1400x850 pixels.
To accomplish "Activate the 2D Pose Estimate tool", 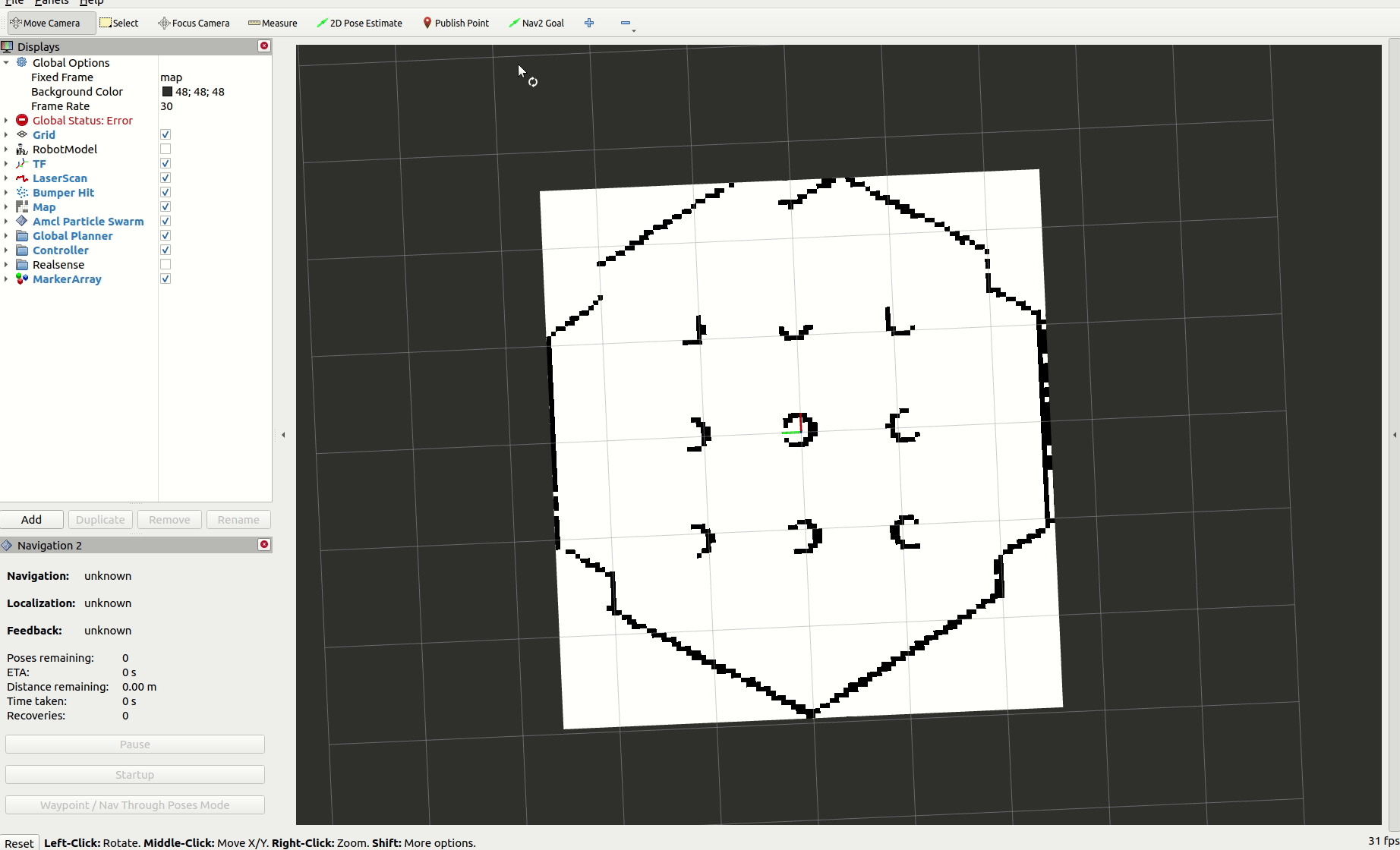I will [x=360, y=23].
